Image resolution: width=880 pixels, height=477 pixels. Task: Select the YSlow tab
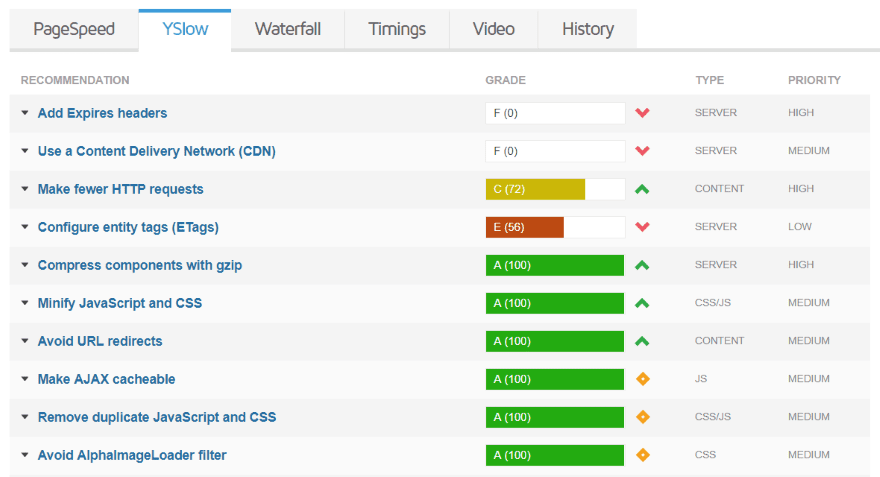click(185, 29)
